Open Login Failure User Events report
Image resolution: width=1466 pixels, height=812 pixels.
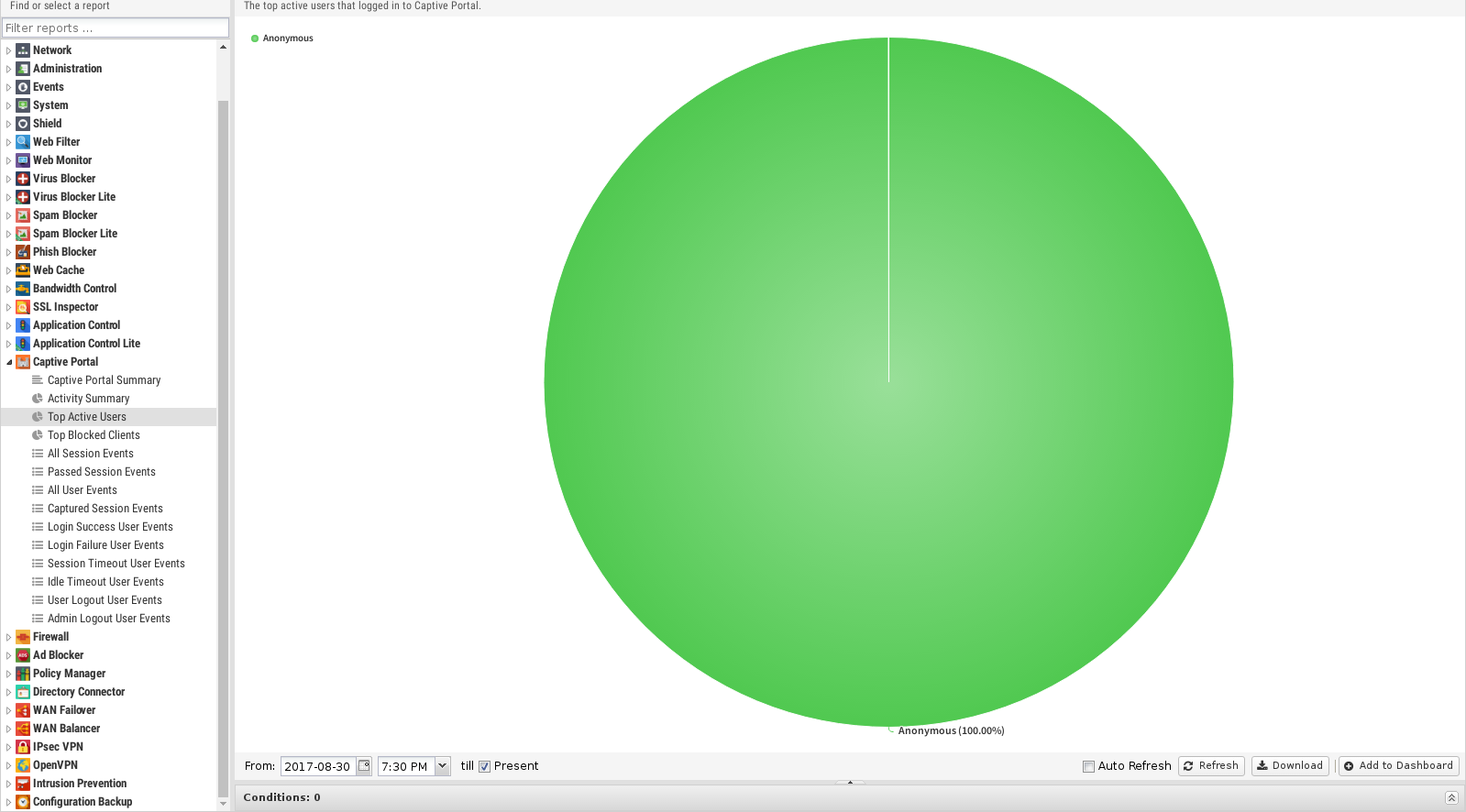[x=105, y=545]
